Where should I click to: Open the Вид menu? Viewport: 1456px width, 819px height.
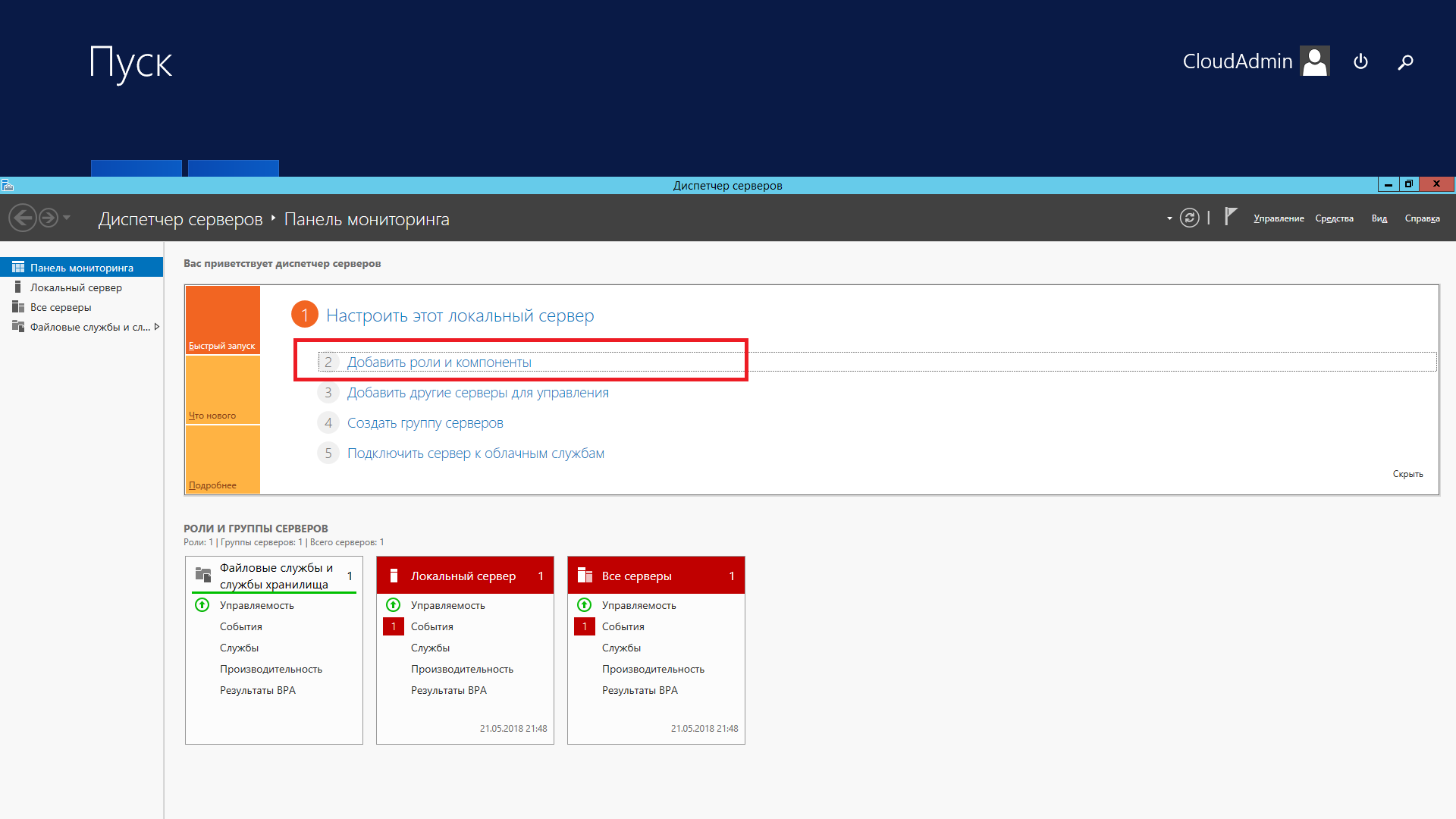click(1379, 218)
